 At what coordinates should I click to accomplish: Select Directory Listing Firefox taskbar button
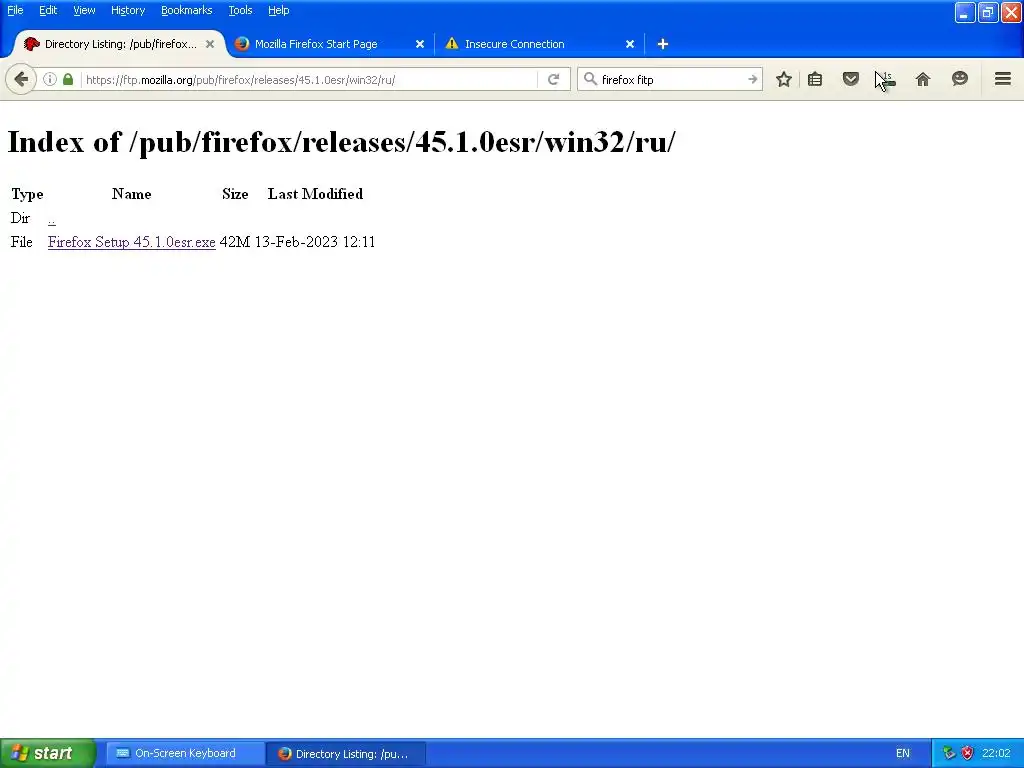(x=346, y=753)
